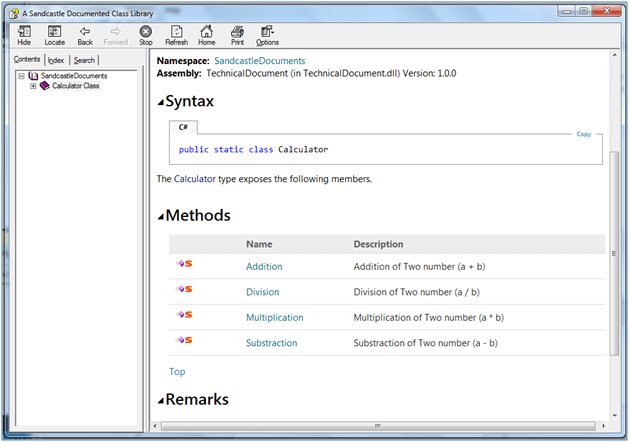Click the Hide toolbar icon
The width and height of the screenshot is (630, 442).
(24, 35)
